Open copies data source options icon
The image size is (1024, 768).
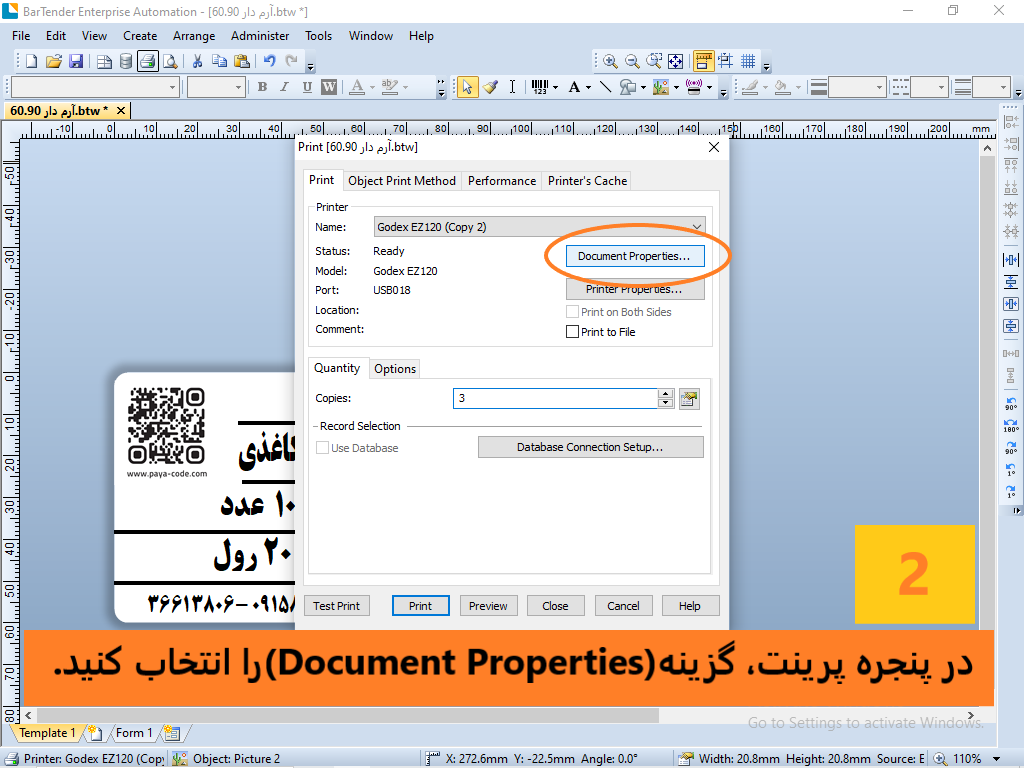(x=689, y=398)
